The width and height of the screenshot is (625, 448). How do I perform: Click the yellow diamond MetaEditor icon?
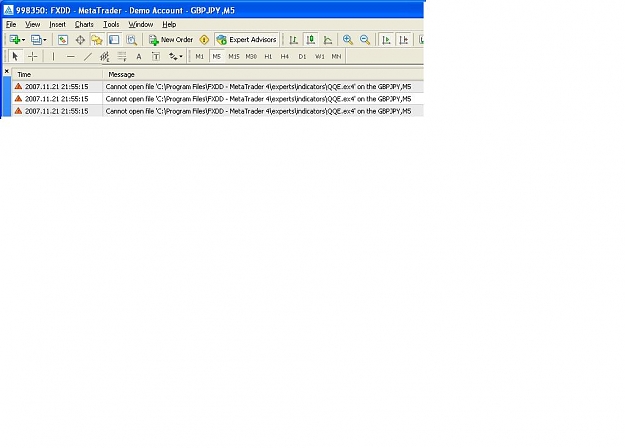[x=204, y=40]
